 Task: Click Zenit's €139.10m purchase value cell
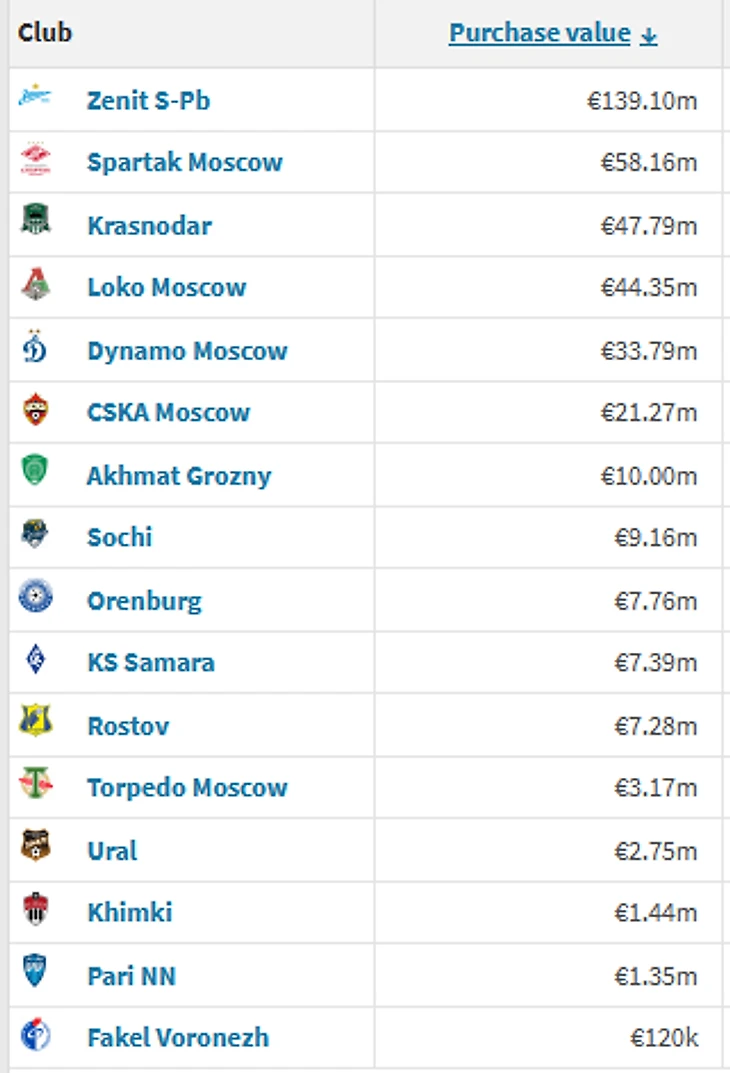pyautogui.click(x=548, y=100)
